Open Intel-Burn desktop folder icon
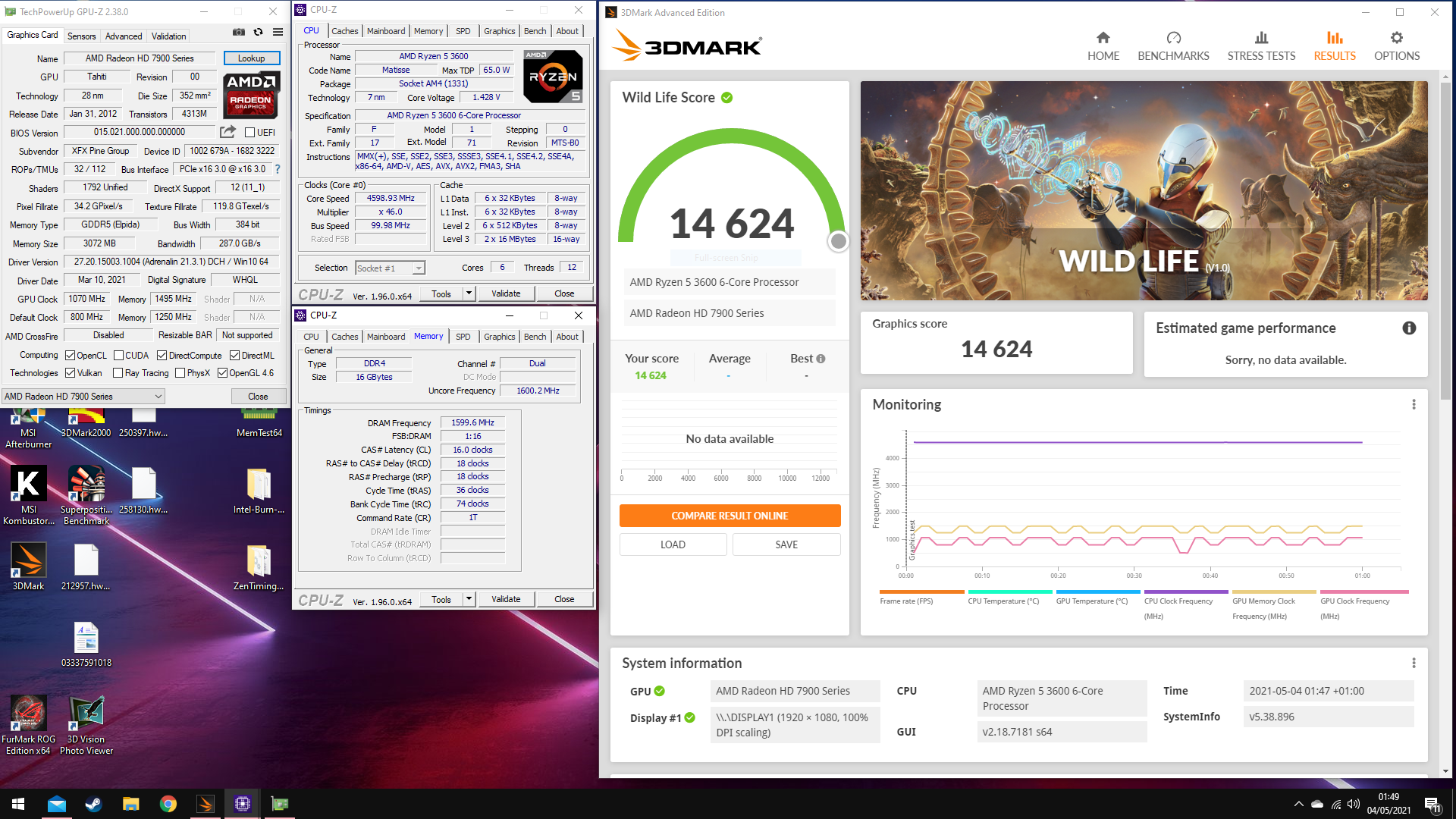Image resolution: width=1456 pixels, height=819 pixels. pyautogui.click(x=259, y=491)
